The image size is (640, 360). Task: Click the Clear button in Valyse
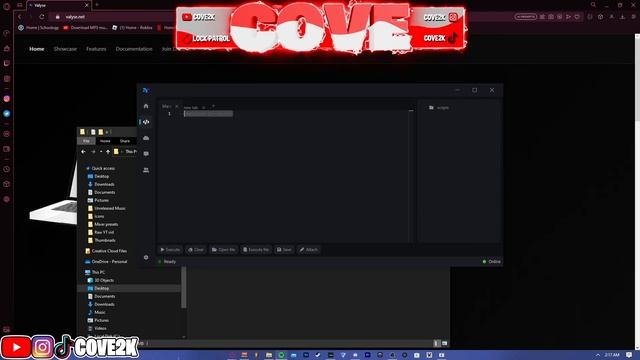click(196, 249)
